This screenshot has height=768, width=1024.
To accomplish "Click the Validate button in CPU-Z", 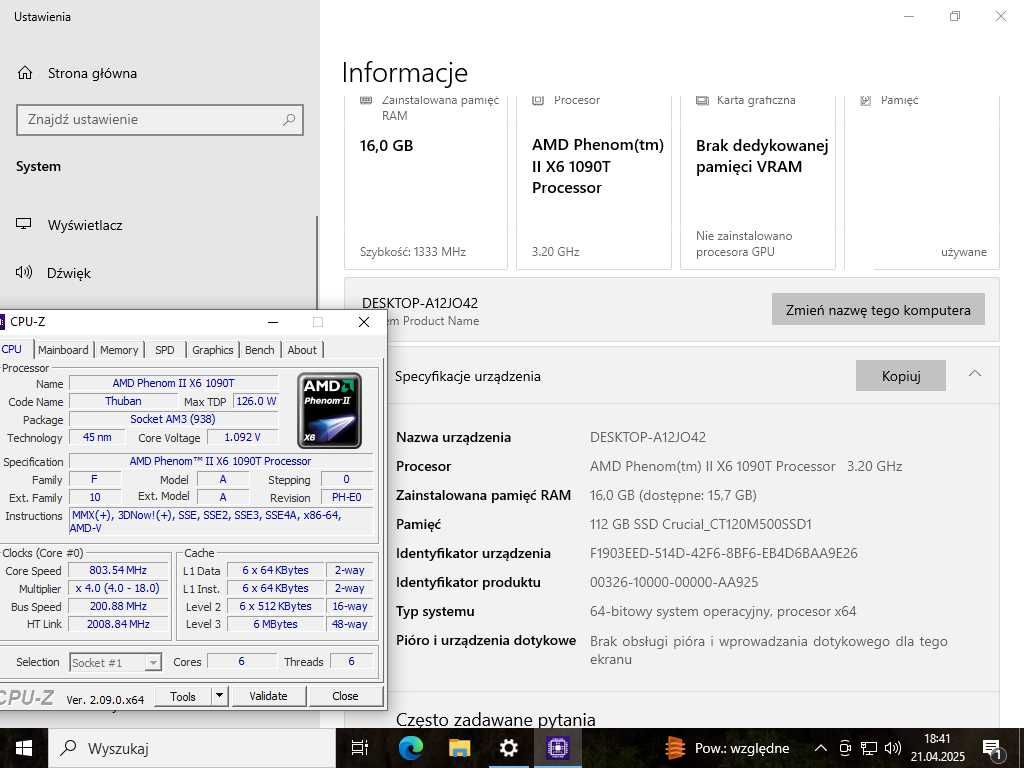I will (268, 696).
